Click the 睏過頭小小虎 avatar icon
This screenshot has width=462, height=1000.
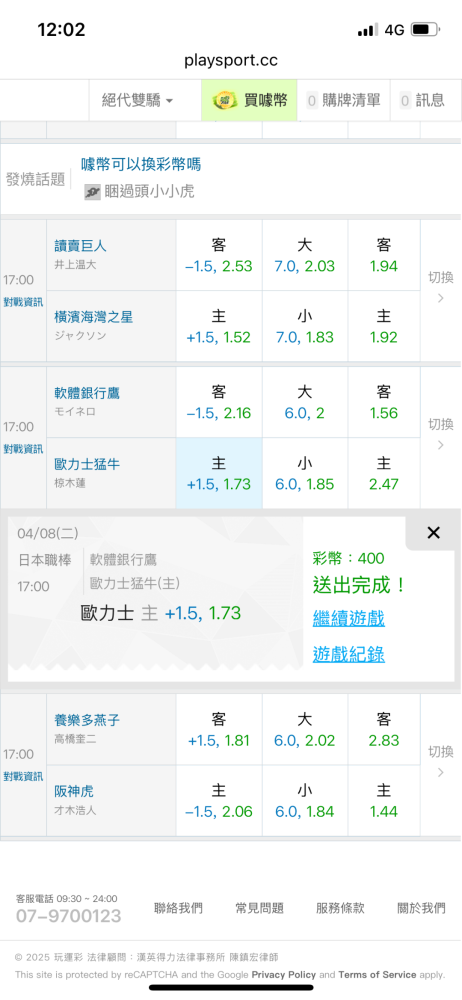(x=93, y=191)
